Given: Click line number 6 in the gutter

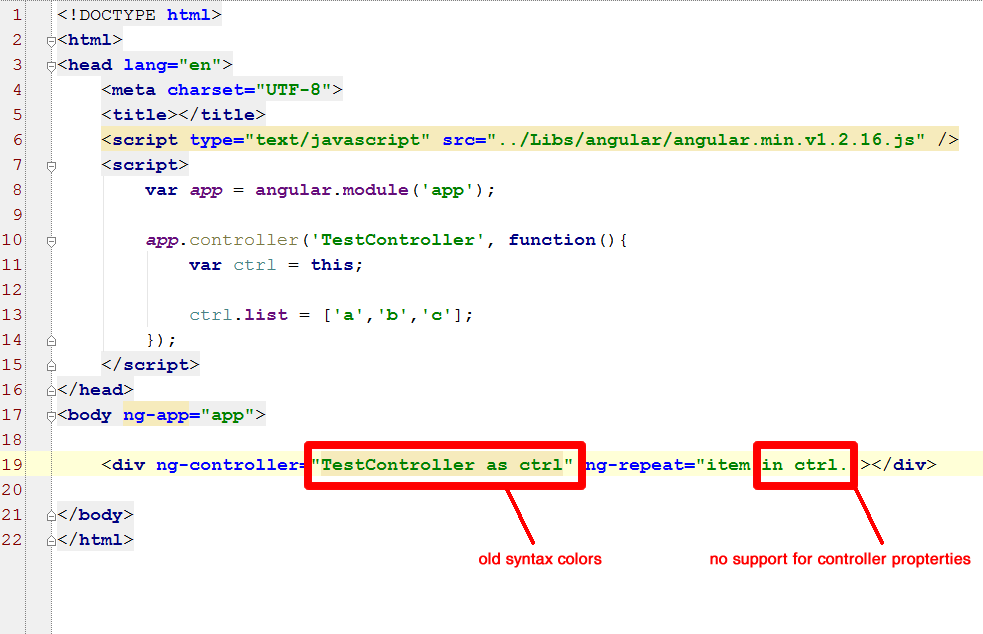Looking at the screenshot, I should 17,139.
